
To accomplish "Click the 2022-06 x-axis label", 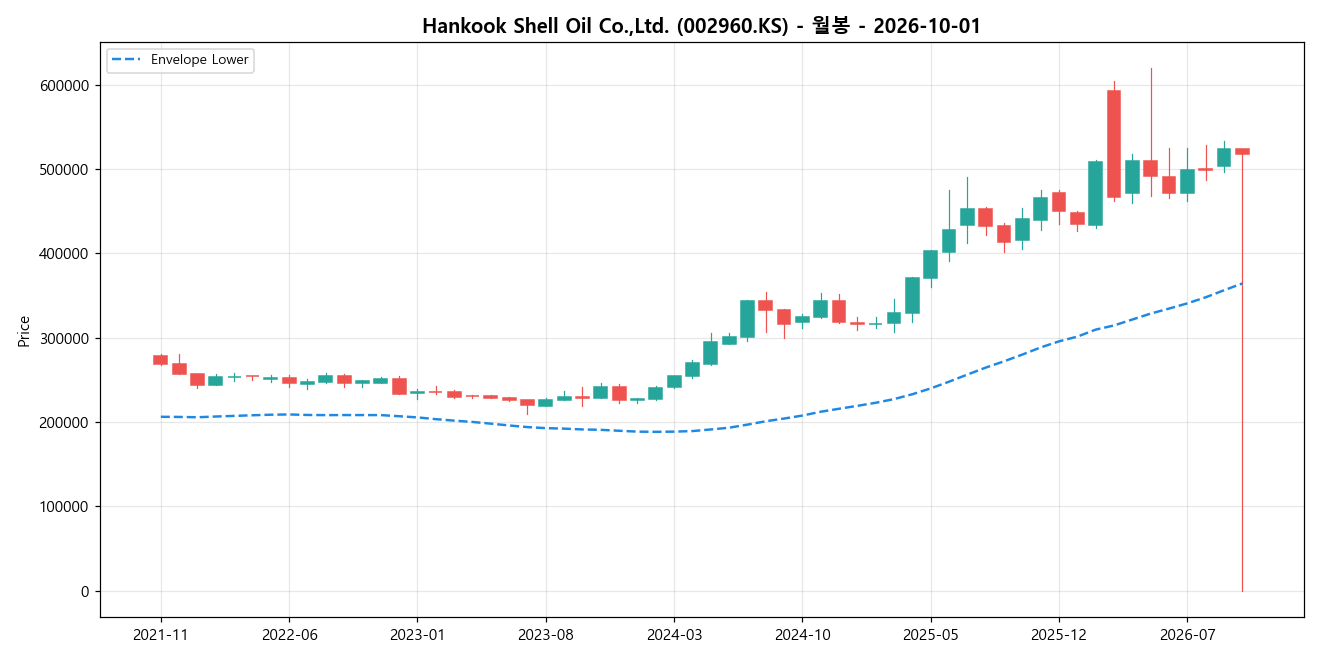I will tap(289, 635).
